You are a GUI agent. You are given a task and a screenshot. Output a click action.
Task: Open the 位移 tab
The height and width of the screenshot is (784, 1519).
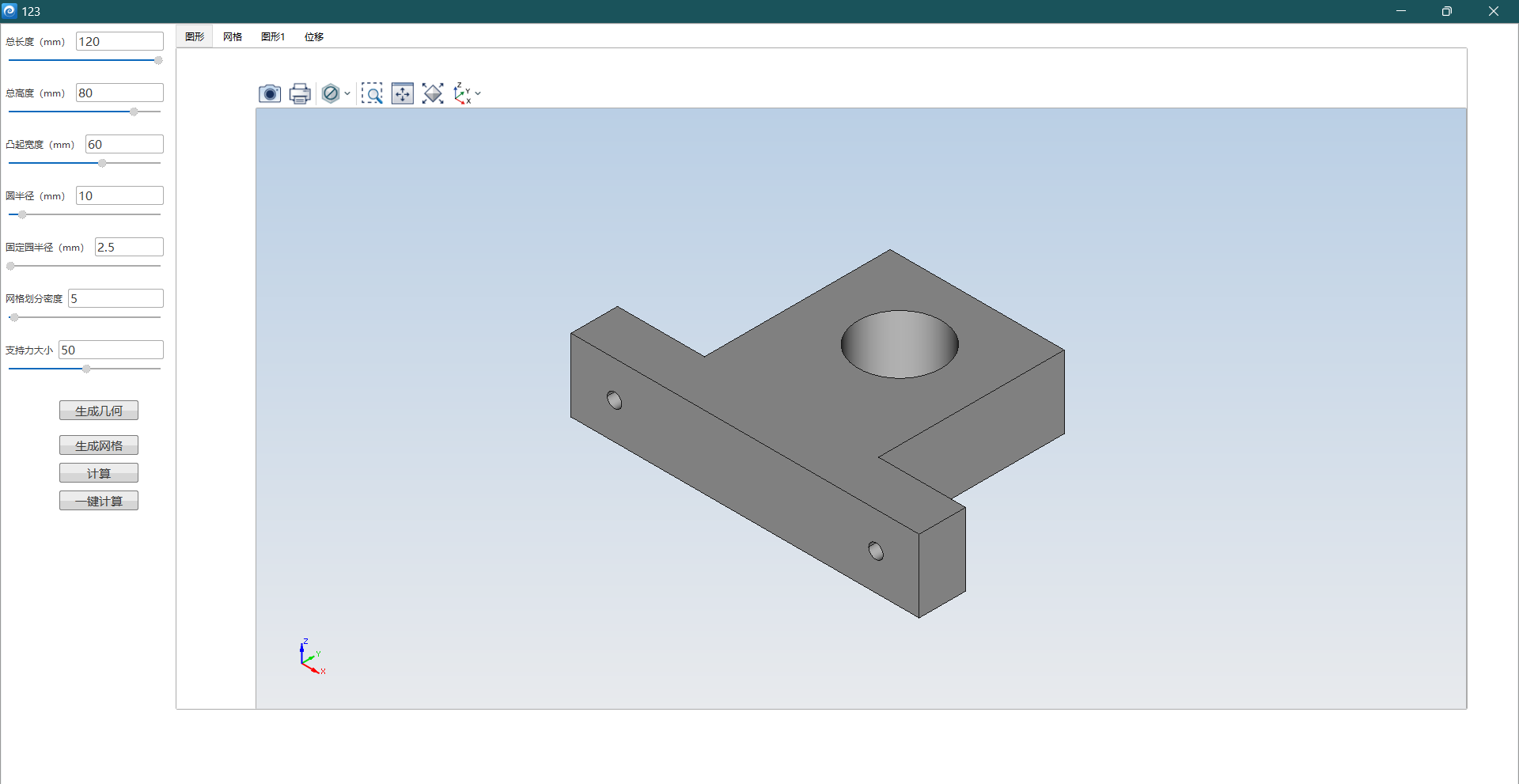pyautogui.click(x=314, y=37)
